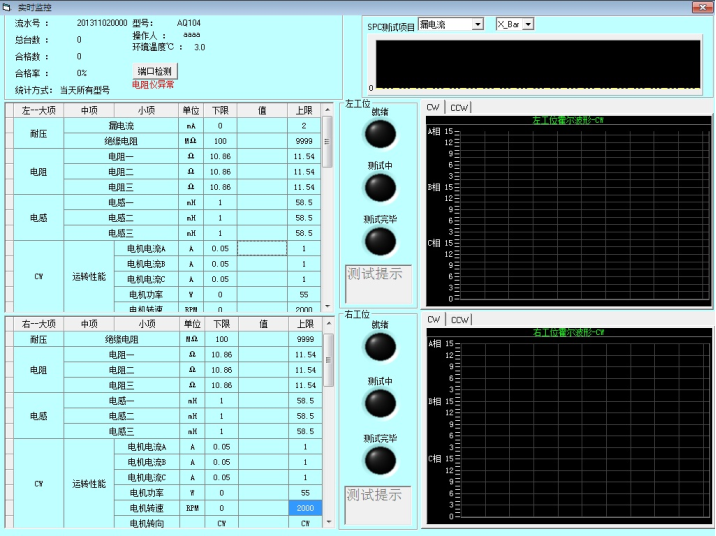Click the 端口检测 port check button

155,71
